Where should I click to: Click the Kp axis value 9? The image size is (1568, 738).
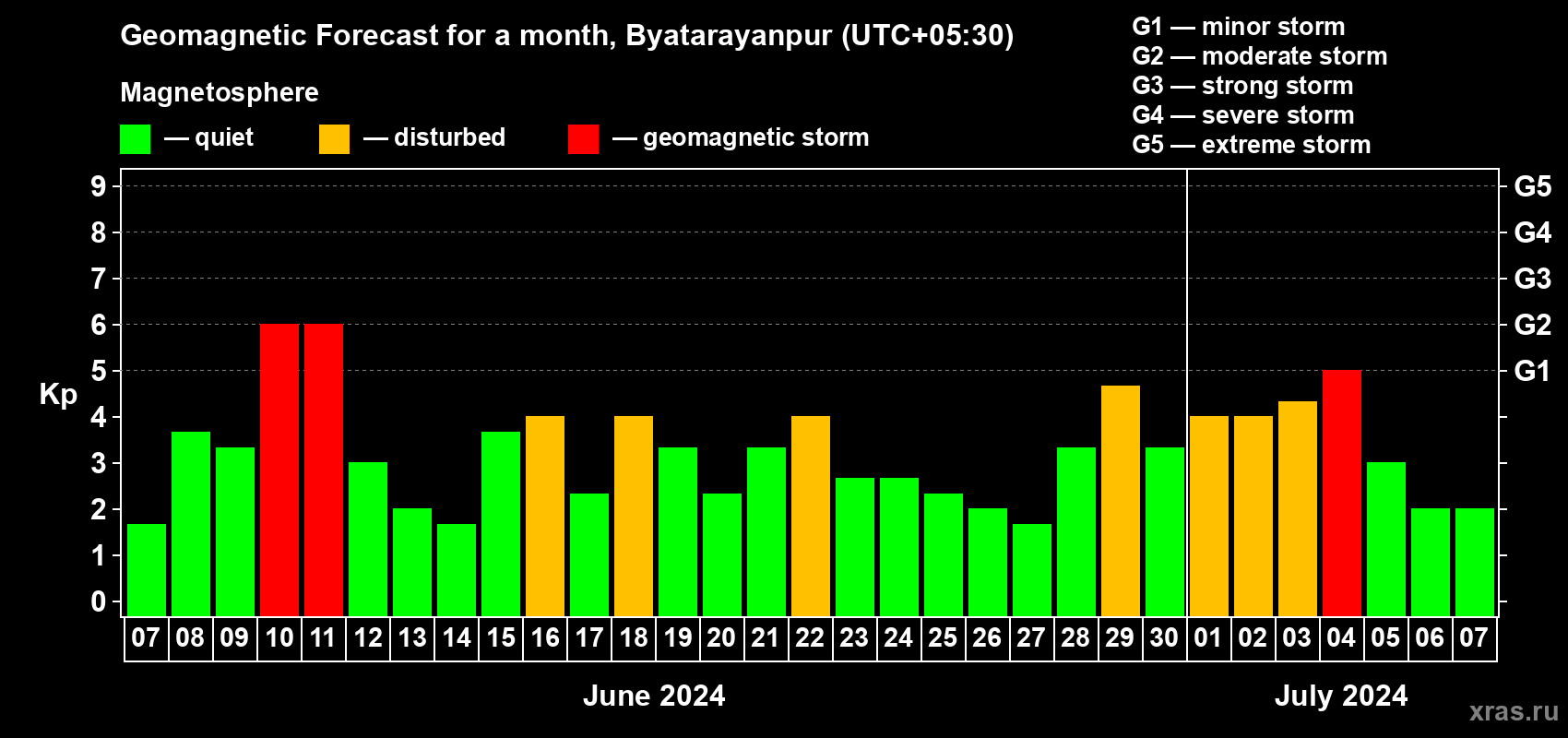pyautogui.click(x=99, y=186)
